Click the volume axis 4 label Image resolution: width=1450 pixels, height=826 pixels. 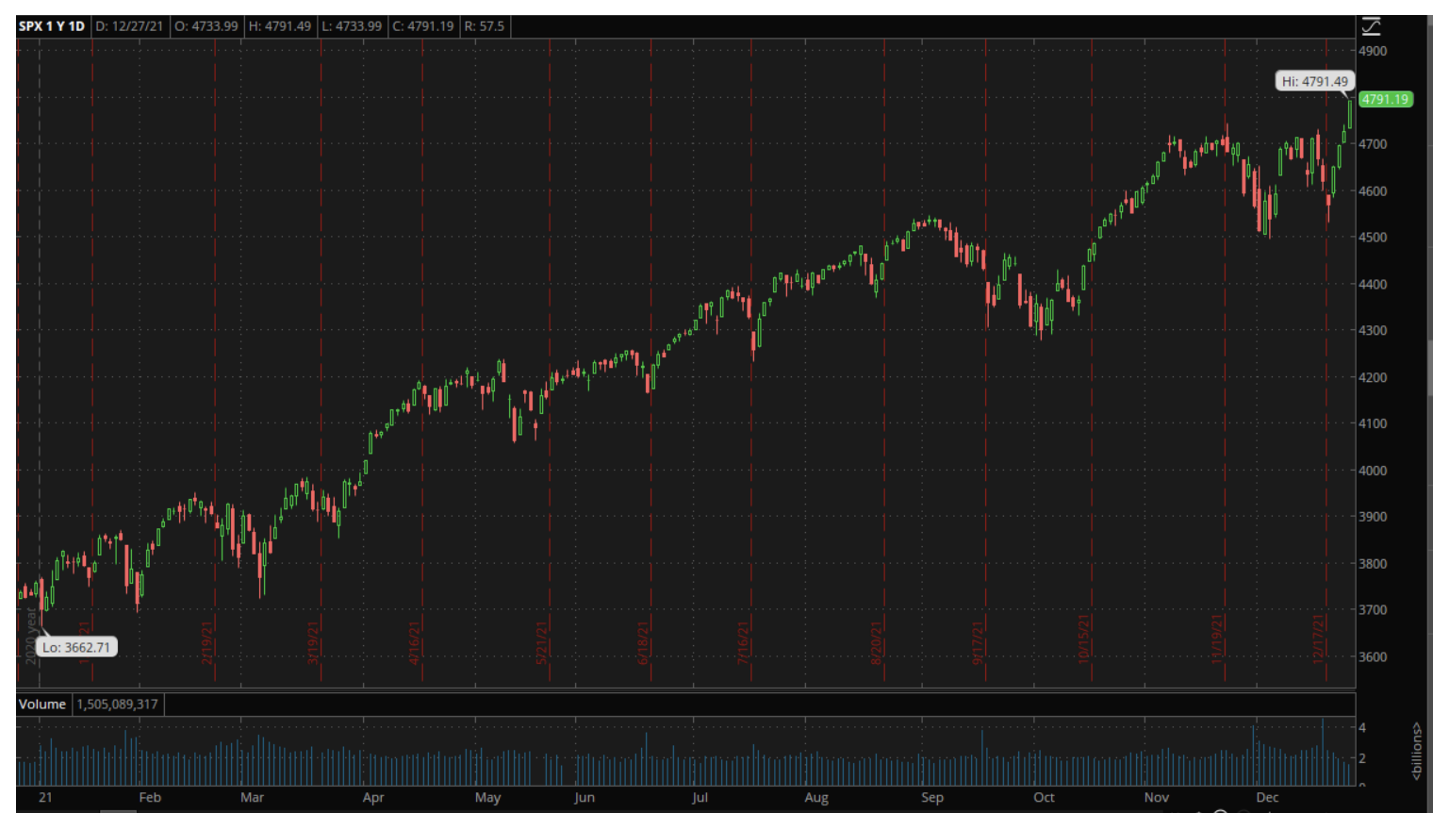point(1363,728)
